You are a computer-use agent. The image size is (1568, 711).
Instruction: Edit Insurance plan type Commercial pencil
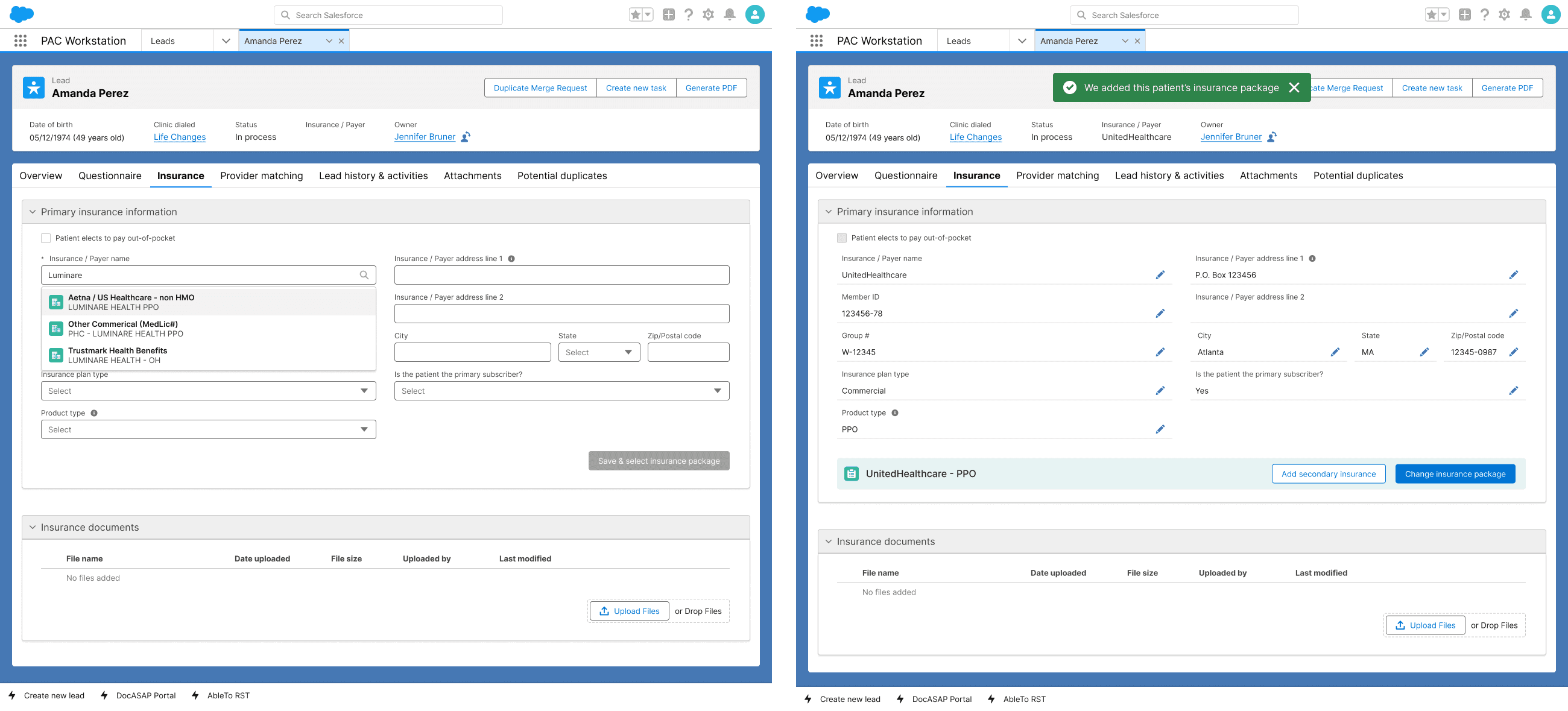click(1160, 391)
